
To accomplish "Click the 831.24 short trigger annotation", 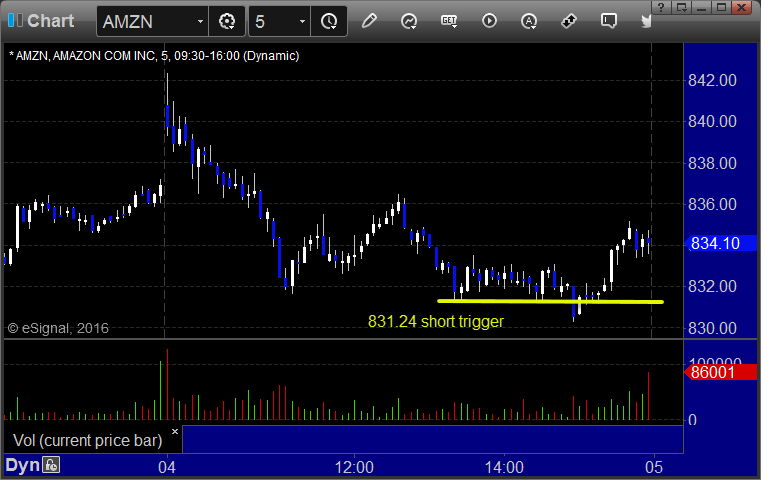I will click(x=436, y=321).
